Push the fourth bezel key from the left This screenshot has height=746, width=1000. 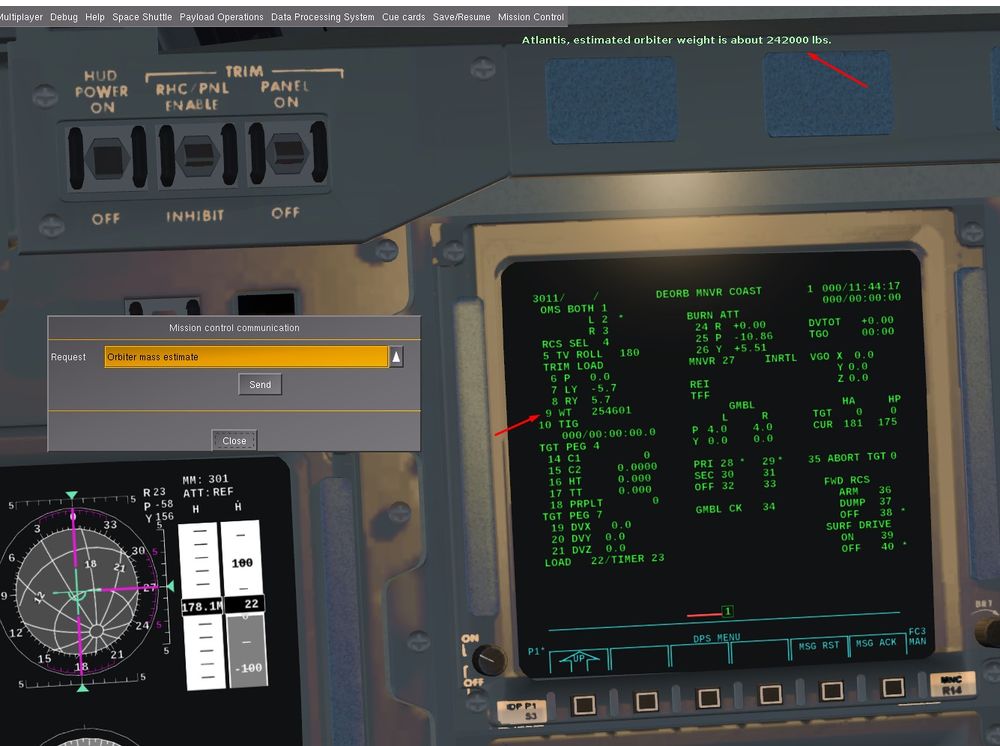(x=770, y=694)
